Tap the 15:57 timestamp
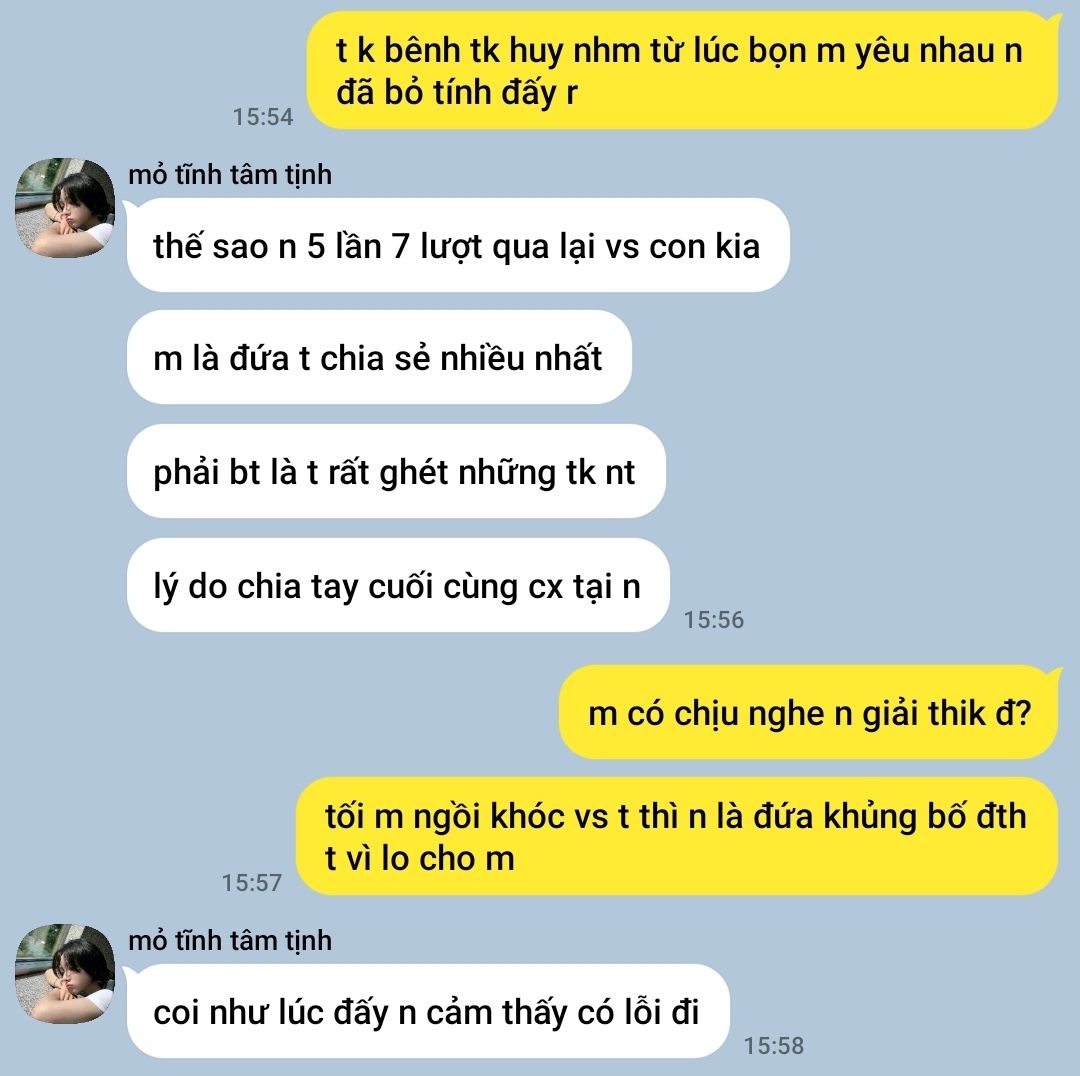This screenshot has width=1080, height=1076. click(251, 882)
